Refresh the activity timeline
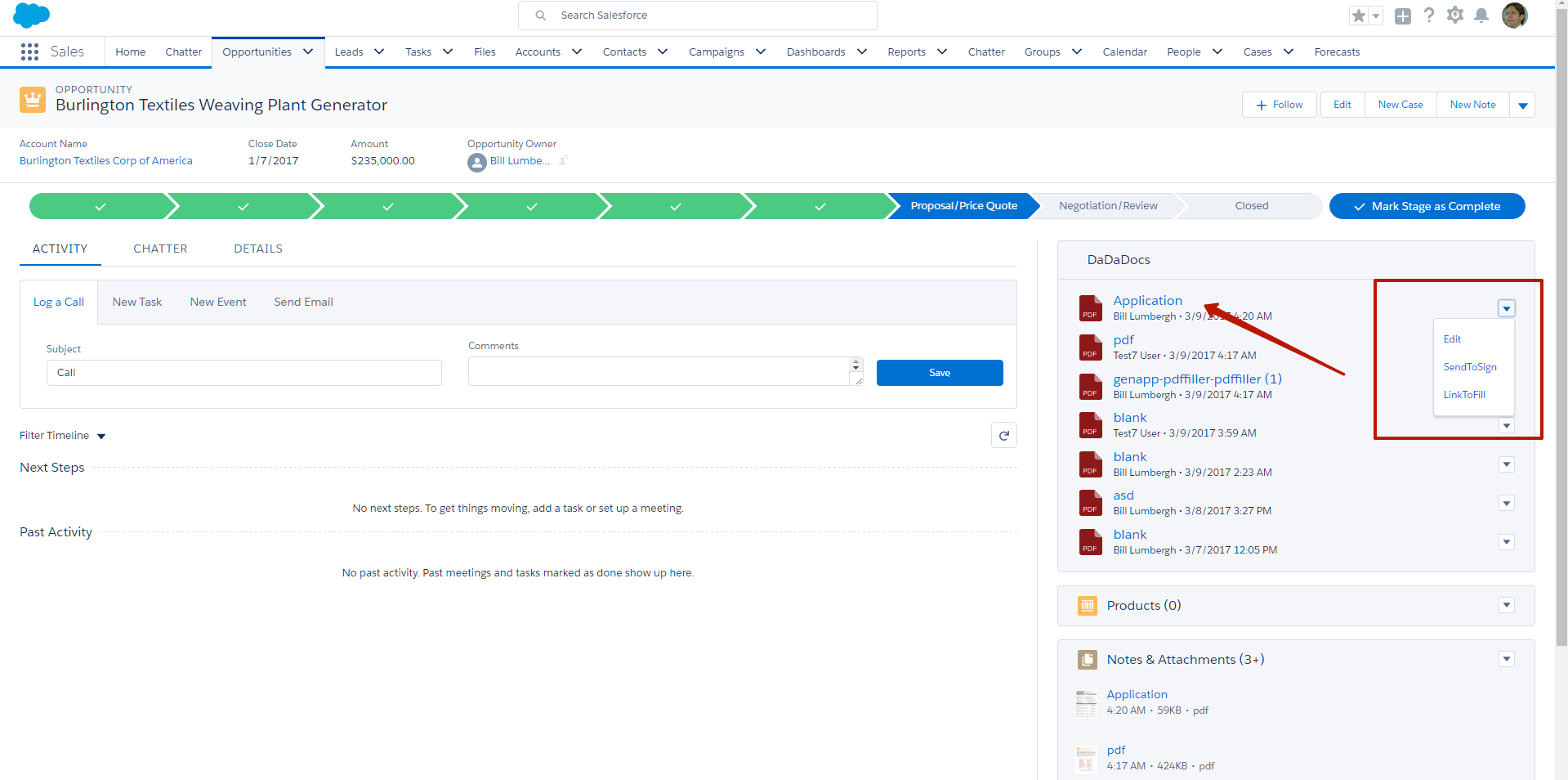This screenshot has width=1568, height=780. point(1003,436)
